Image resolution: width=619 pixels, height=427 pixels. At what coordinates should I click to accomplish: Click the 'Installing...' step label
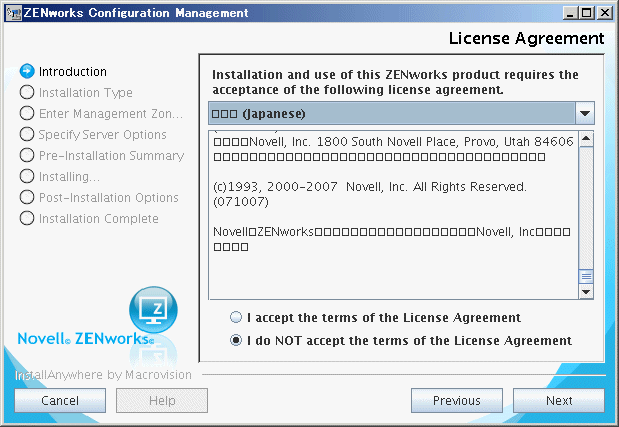tap(69, 176)
